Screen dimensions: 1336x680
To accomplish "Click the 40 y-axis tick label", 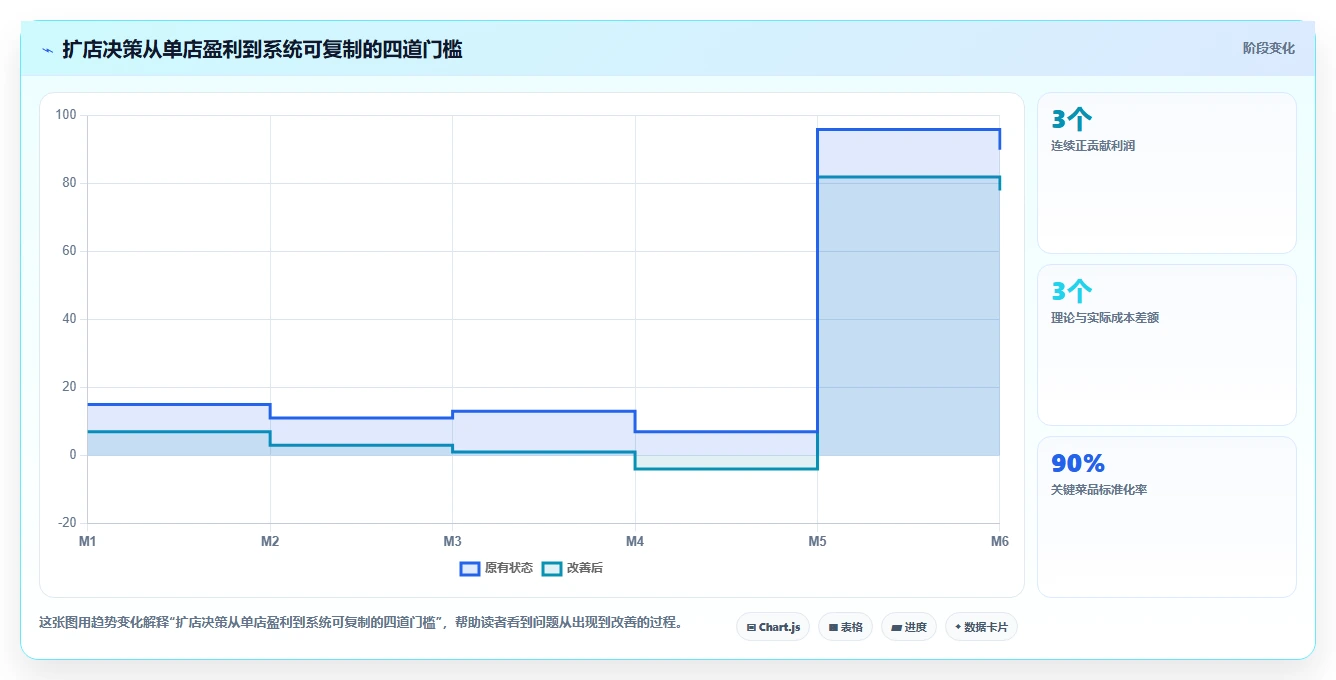I will click(69, 319).
